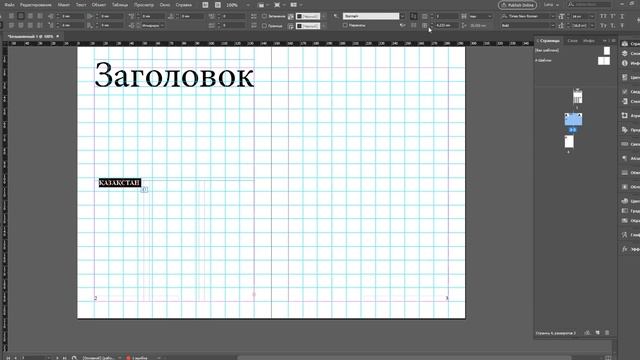The height and width of the screenshot is (360, 640).
Task: Select the page 1 thumbnail
Action: click(577, 96)
